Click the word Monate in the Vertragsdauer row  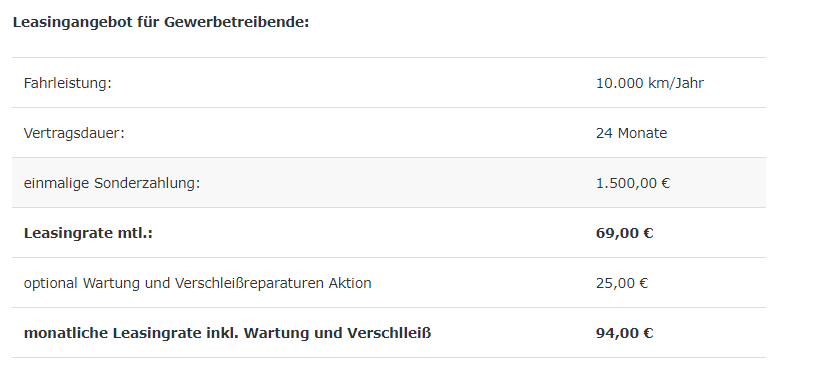[642, 133]
